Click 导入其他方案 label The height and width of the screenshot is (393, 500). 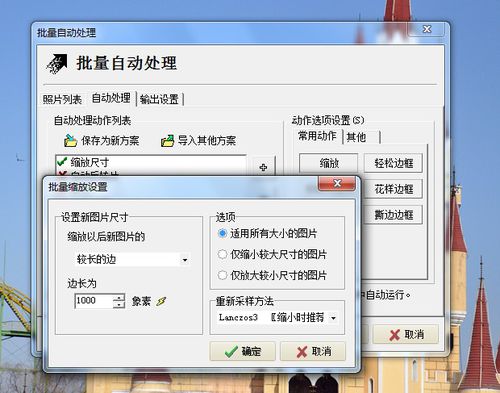click(x=207, y=140)
